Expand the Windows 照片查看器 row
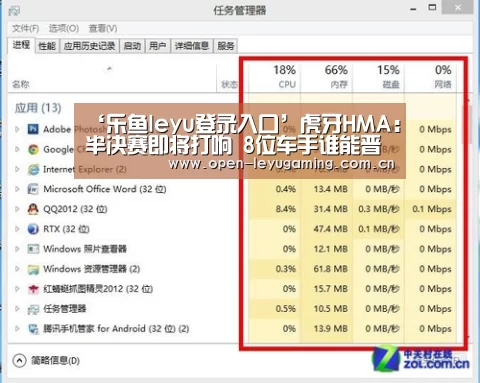480x383 pixels. (x=17, y=249)
